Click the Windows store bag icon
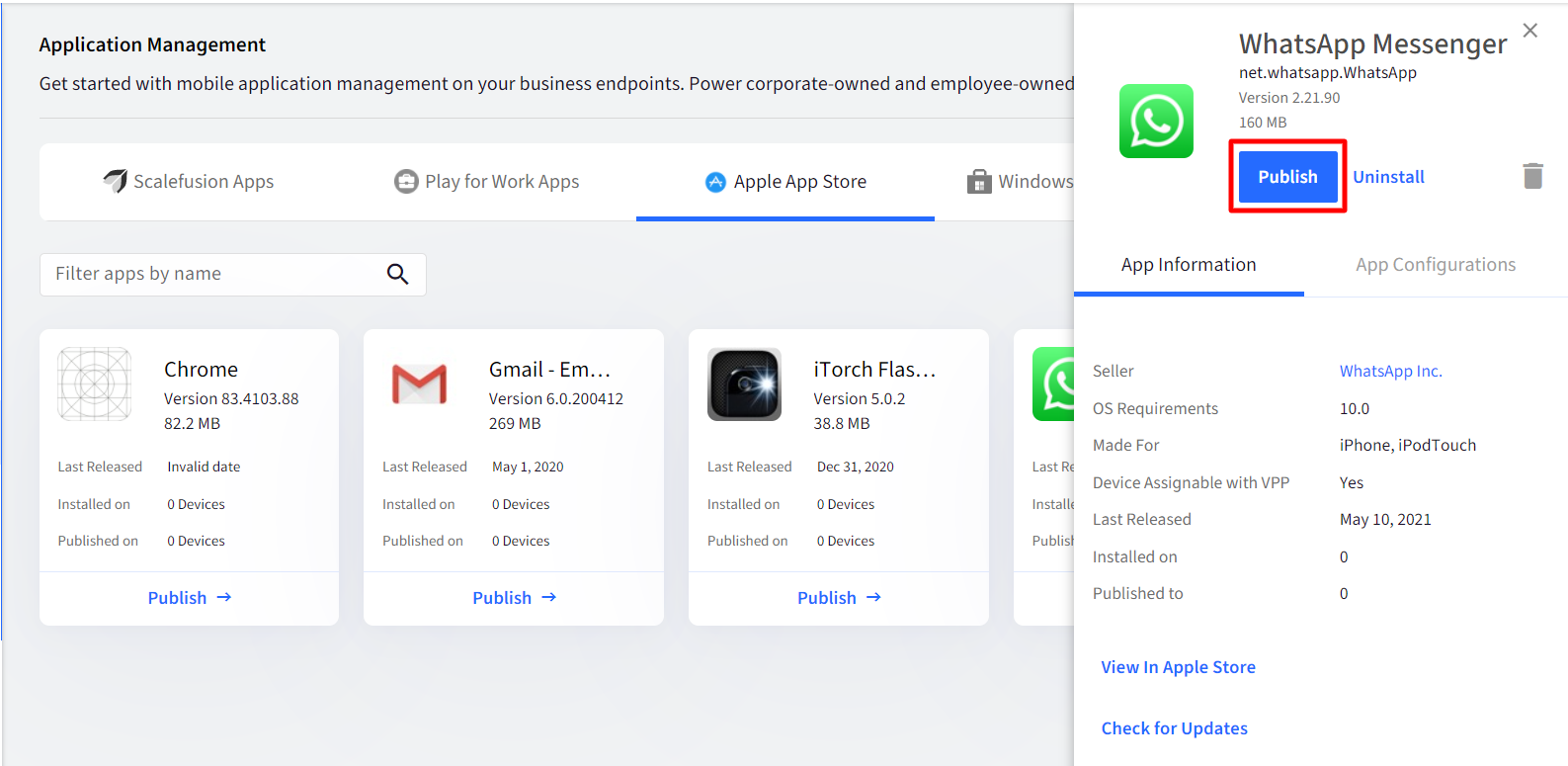 979,181
